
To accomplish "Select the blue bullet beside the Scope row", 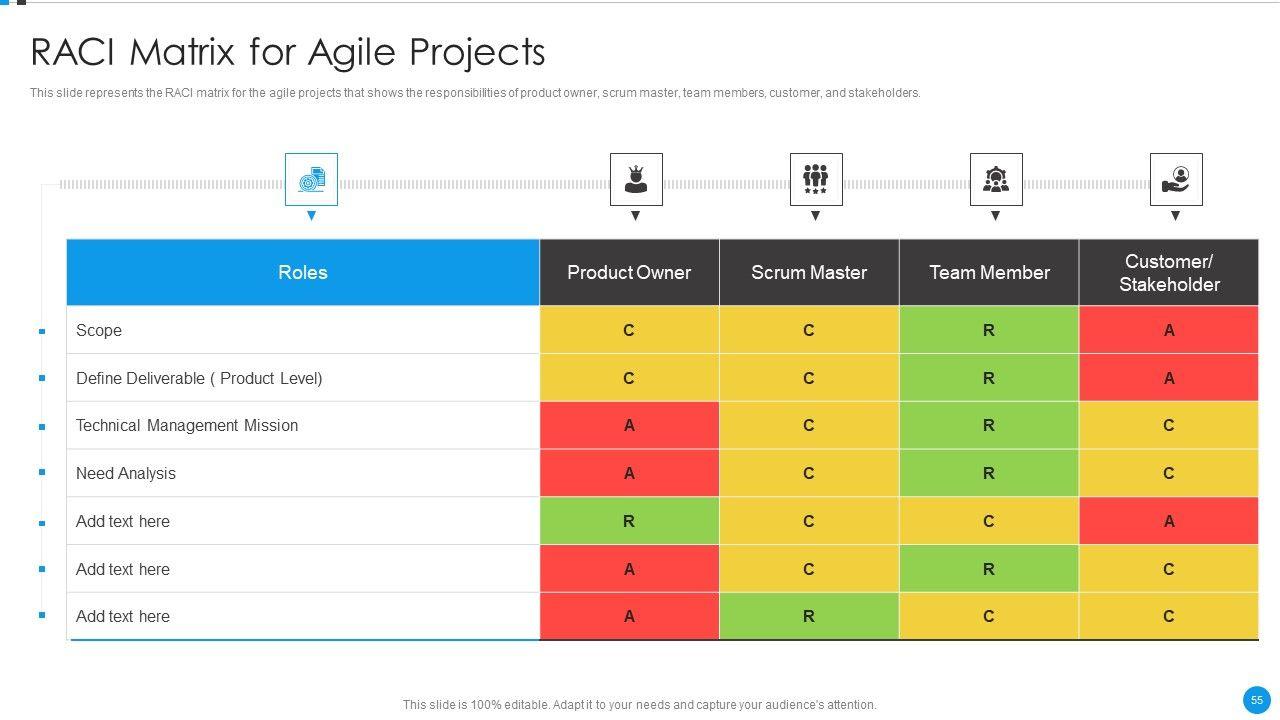I will click(42, 331).
